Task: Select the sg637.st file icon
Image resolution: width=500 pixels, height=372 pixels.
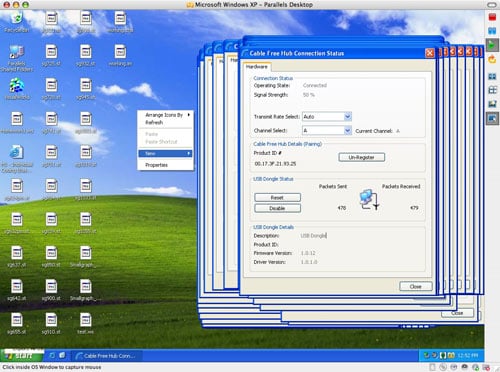Action: 16,253
